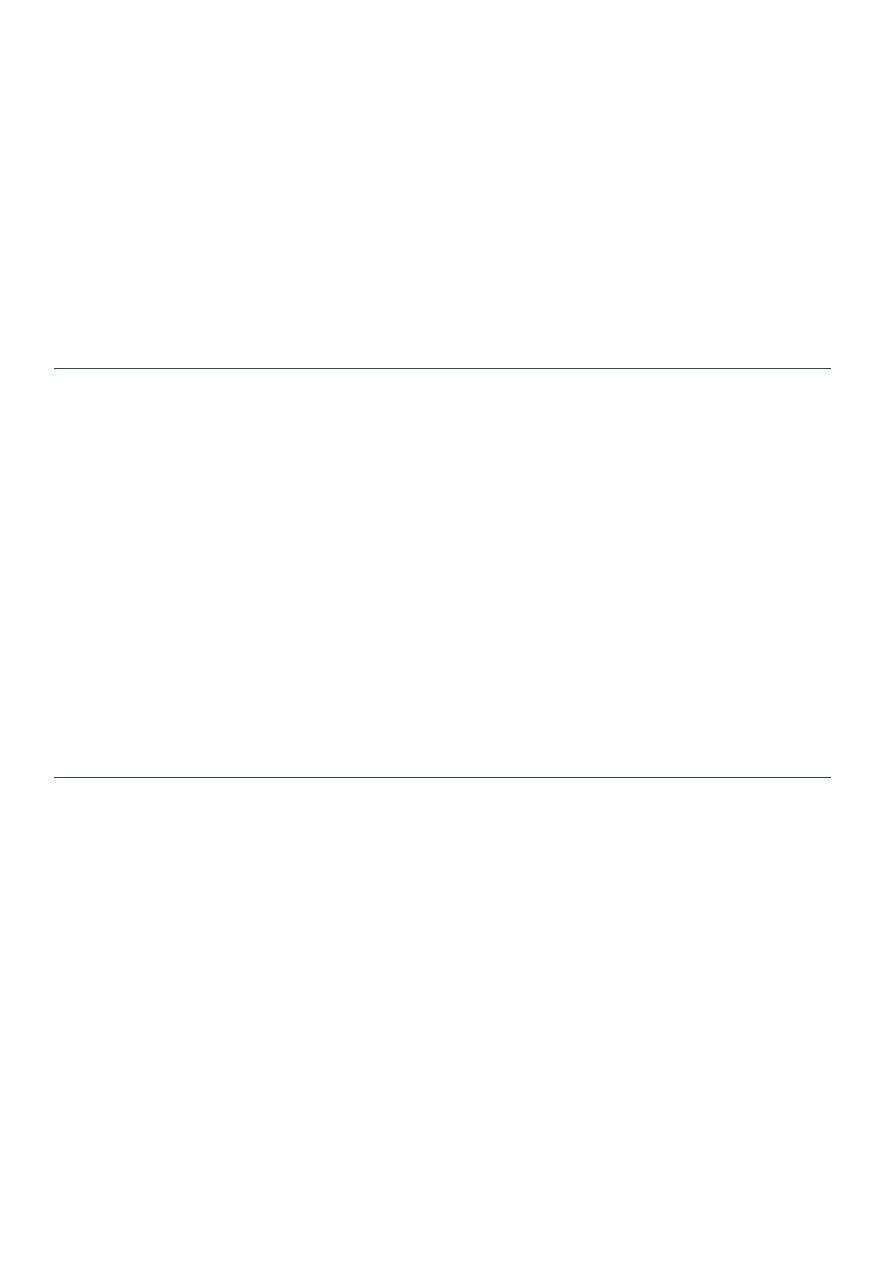Click the upper horizontal divider line

(442, 369)
